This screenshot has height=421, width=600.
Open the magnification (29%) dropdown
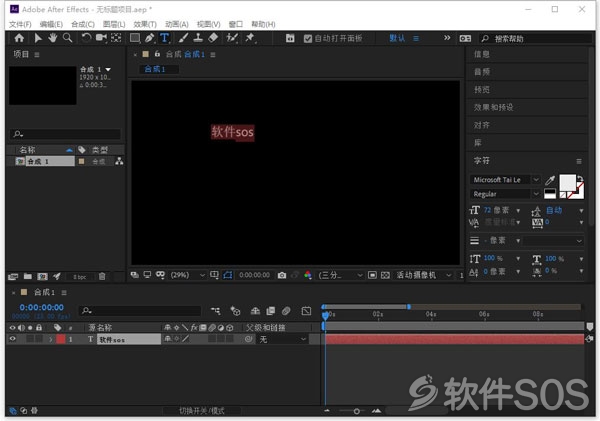188,275
